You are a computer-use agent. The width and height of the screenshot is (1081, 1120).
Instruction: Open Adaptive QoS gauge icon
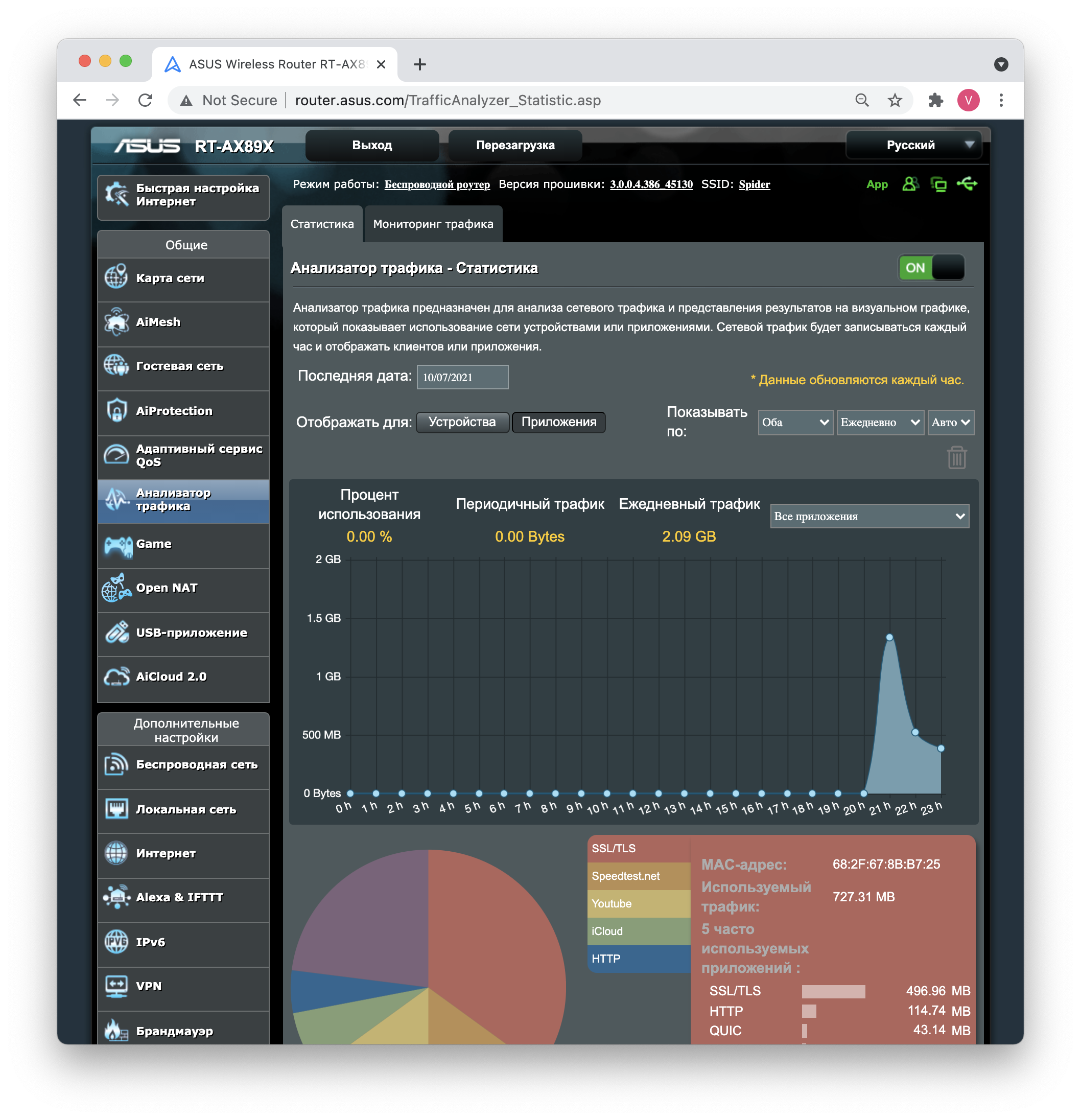coord(116,455)
